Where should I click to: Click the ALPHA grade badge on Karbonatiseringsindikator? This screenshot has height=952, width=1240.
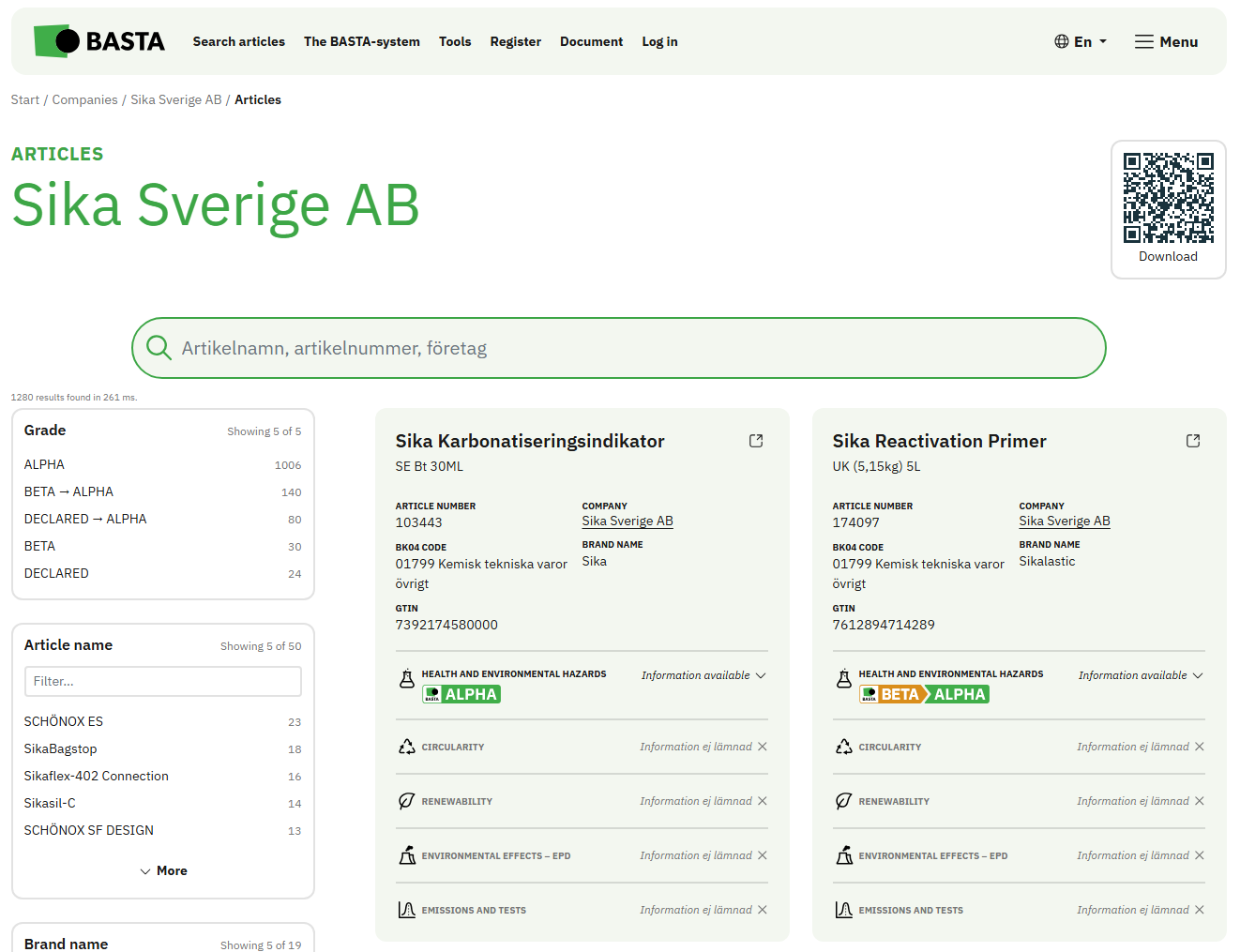461,694
